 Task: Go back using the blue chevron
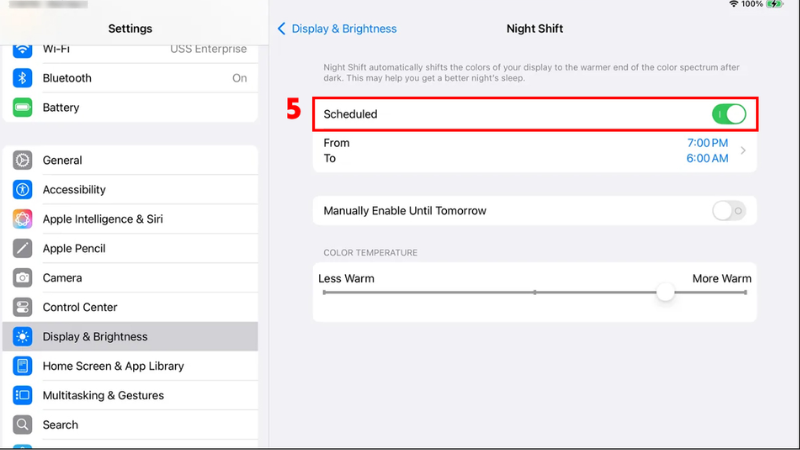pos(282,29)
